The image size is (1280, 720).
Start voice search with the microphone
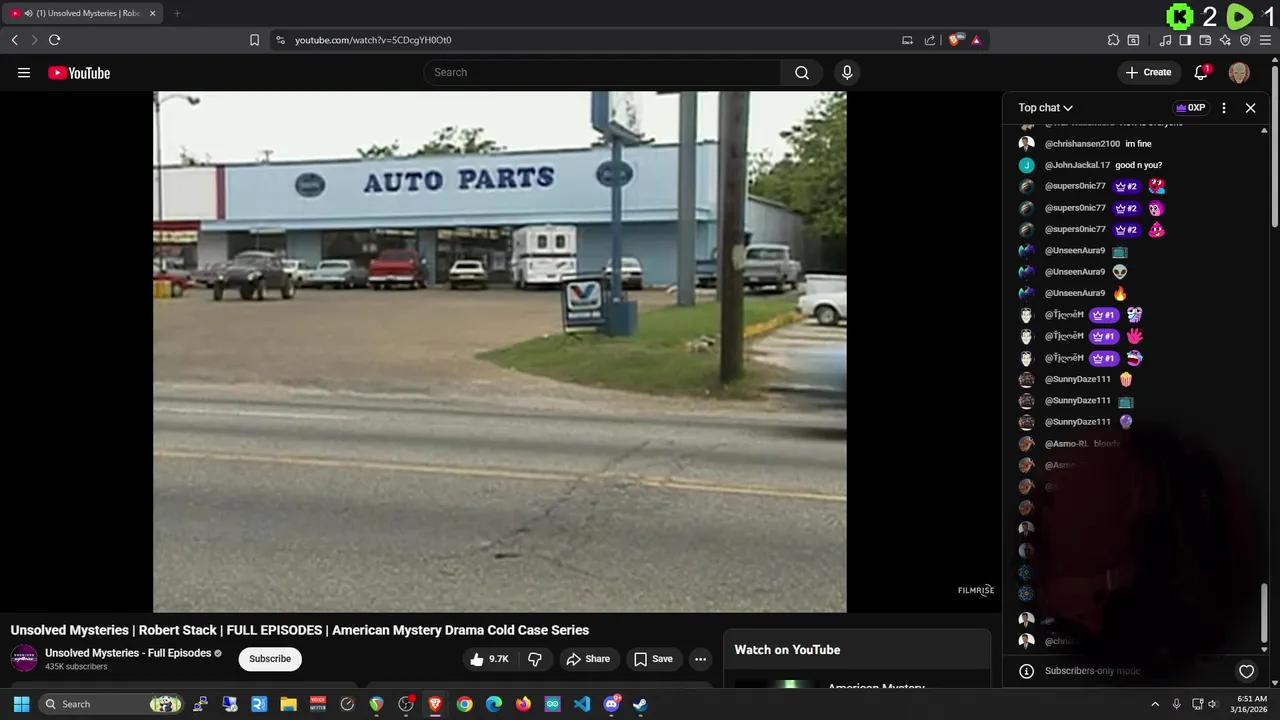point(847,72)
